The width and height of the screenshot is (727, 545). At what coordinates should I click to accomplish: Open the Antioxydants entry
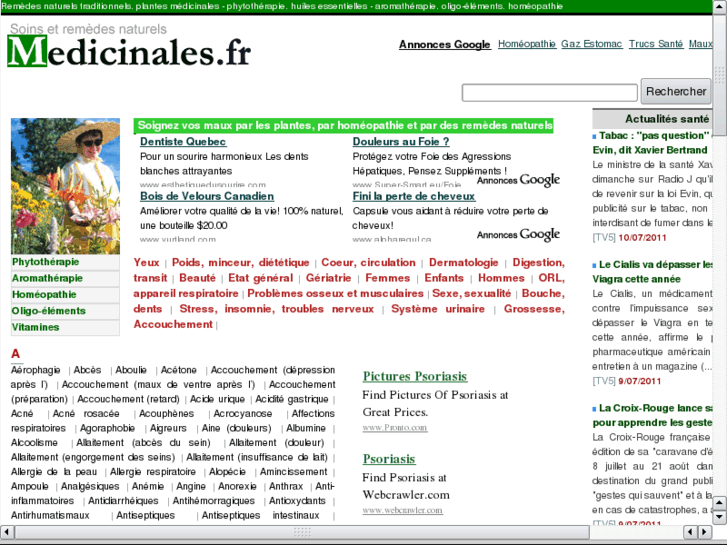pyautogui.click(x=297, y=501)
